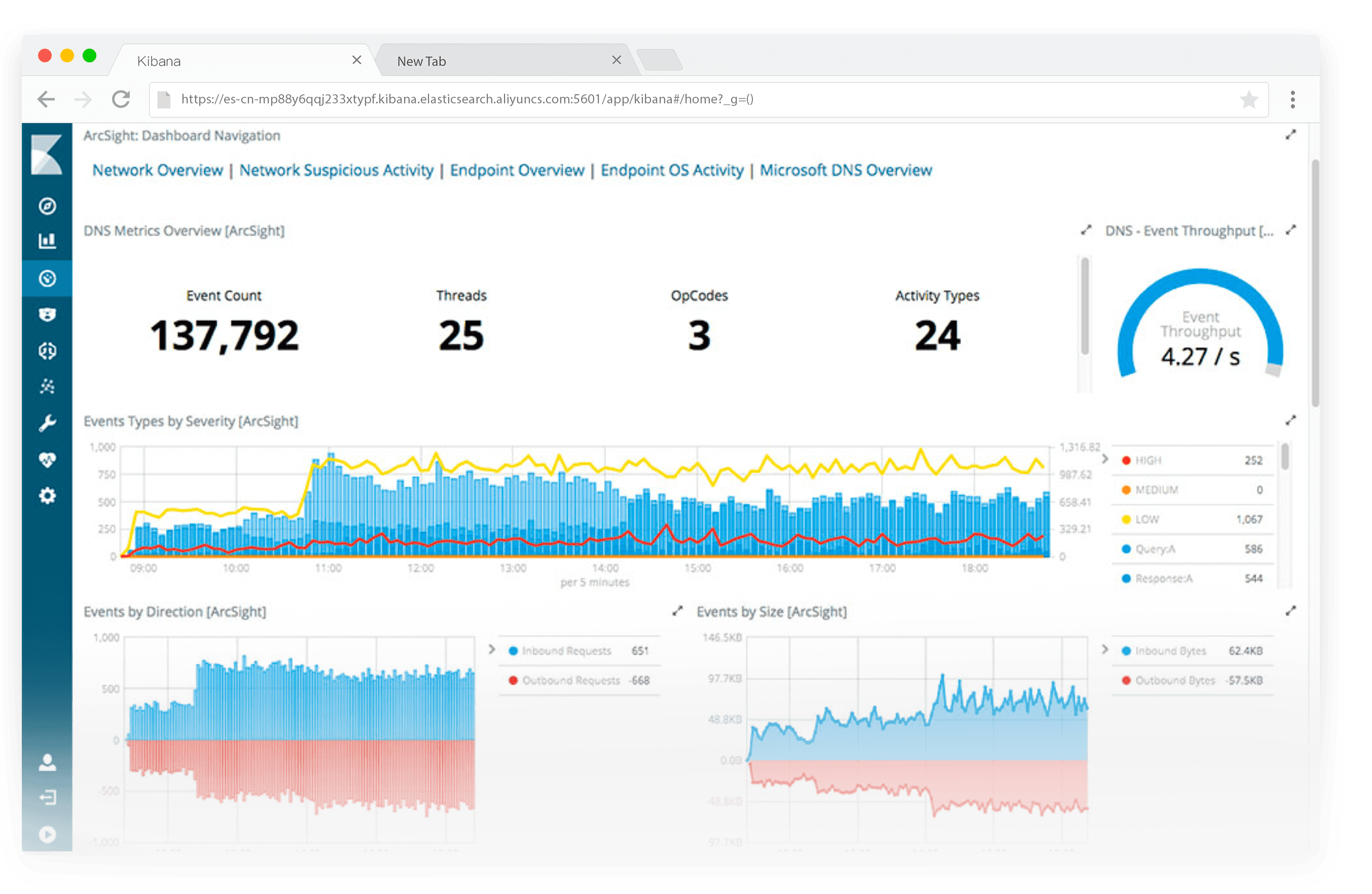Viewport: 1372px width, 894px height.
Task: Collapse sidebar with bottom arrow icon
Action: click(47, 834)
